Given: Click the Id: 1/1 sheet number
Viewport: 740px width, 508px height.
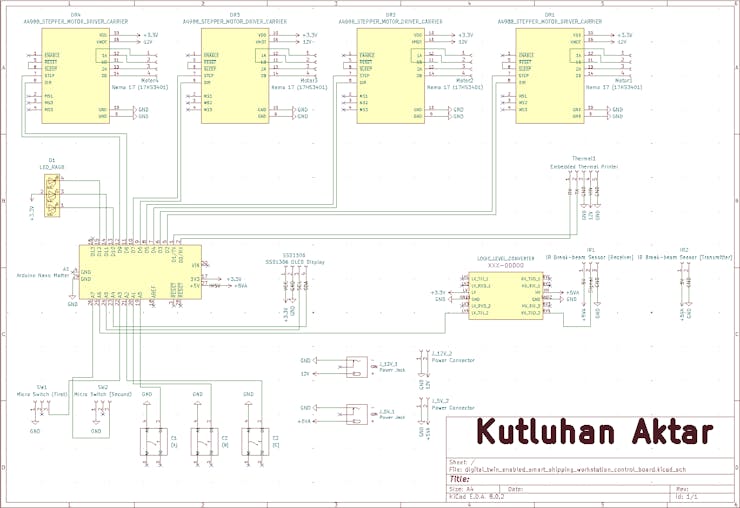Looking at the screenshot, I should click(x=687, y=497).
